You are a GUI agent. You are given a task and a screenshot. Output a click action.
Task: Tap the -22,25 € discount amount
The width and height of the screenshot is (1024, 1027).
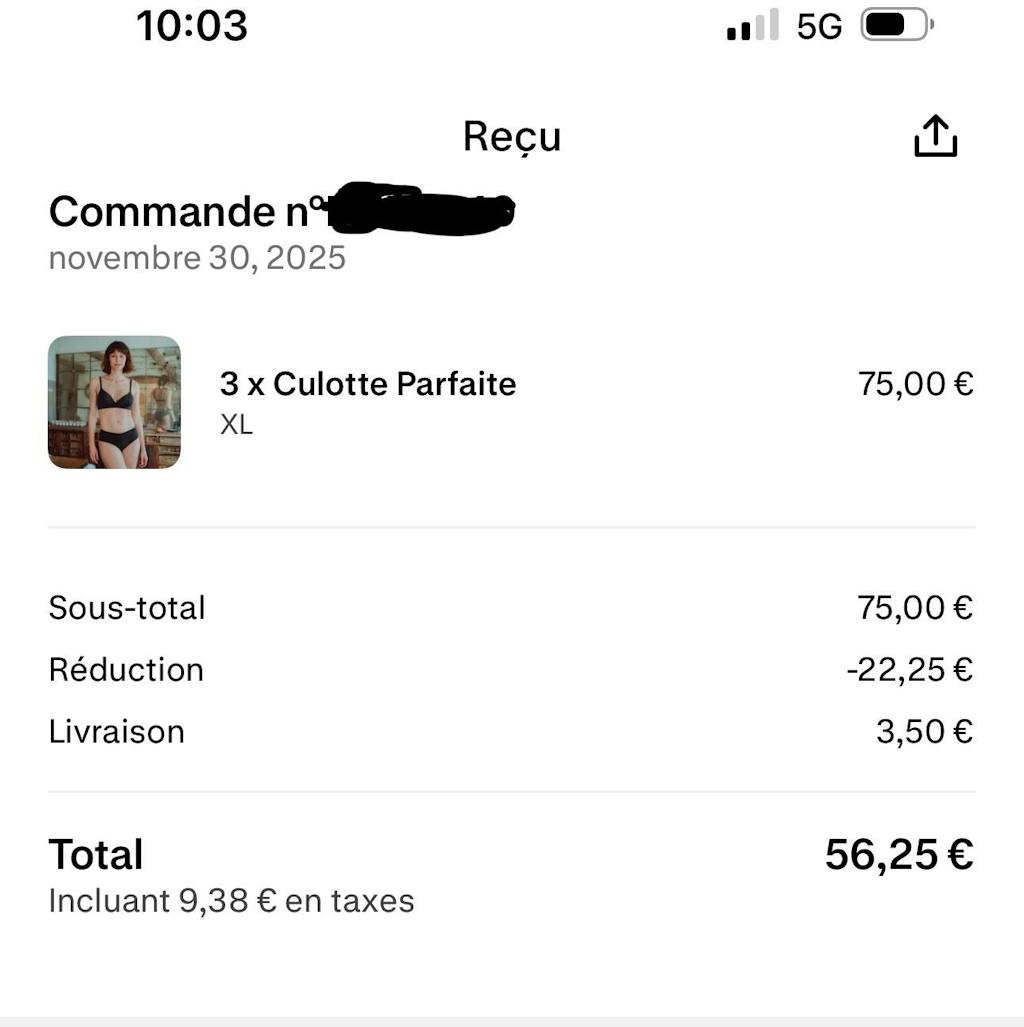tap(909, 670)
